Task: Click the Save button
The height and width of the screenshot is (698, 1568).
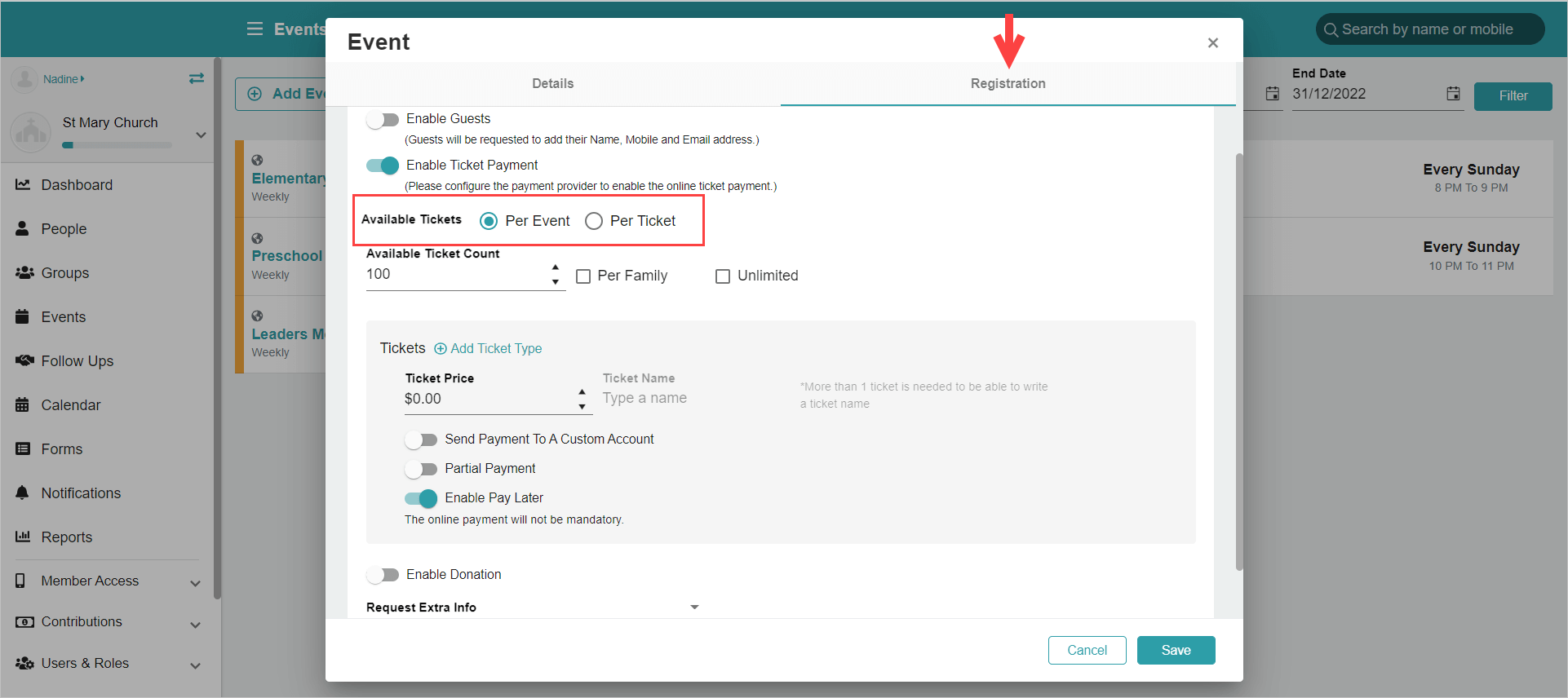Action: coord(1176,650)
